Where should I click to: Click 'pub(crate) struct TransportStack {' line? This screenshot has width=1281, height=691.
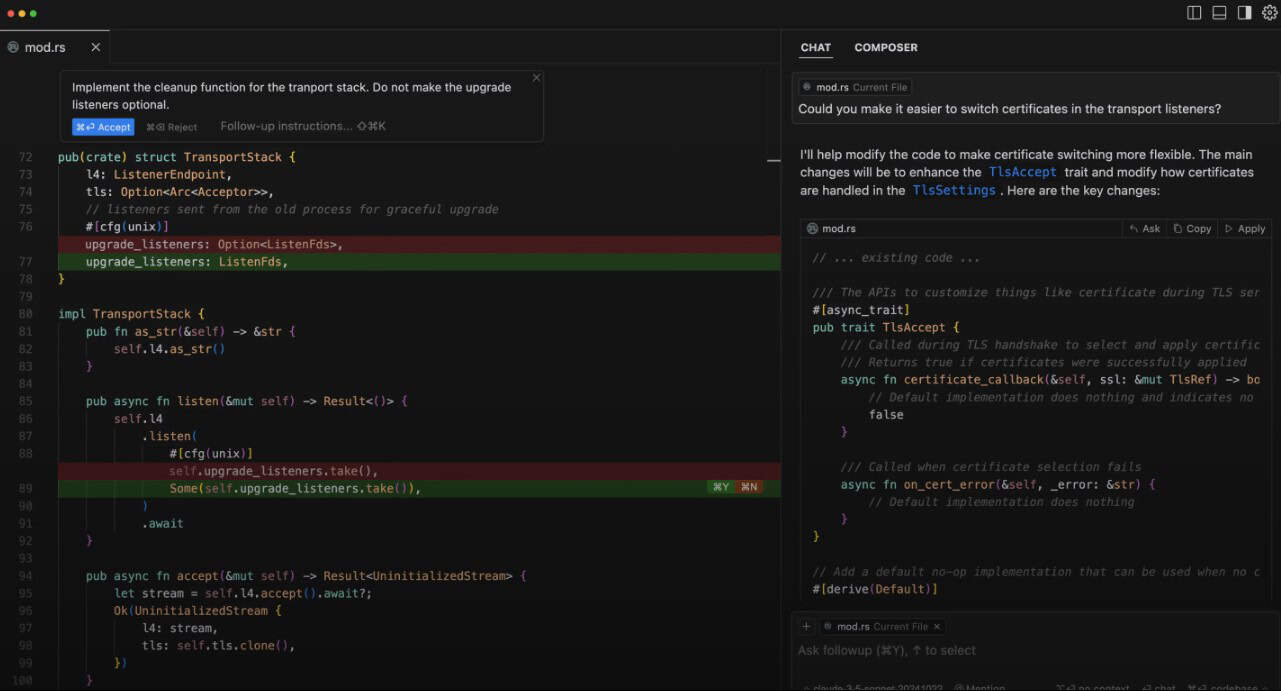[177, 157]
